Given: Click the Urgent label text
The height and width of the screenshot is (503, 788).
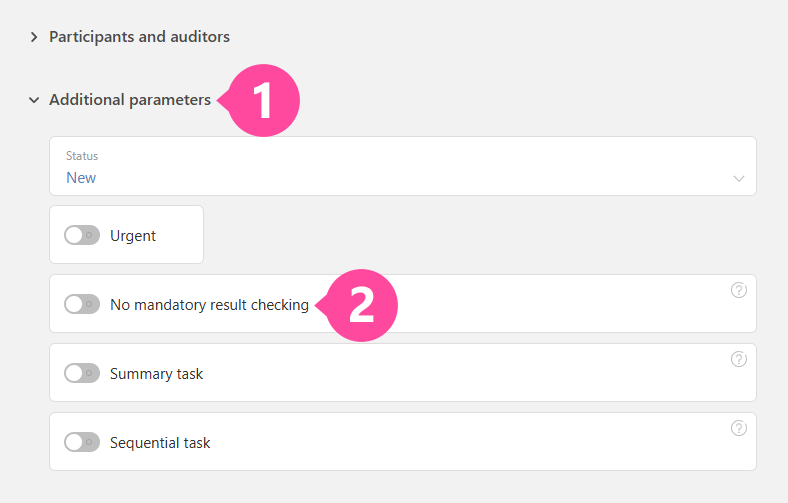Looking at the screenshot, I should 133,236.
